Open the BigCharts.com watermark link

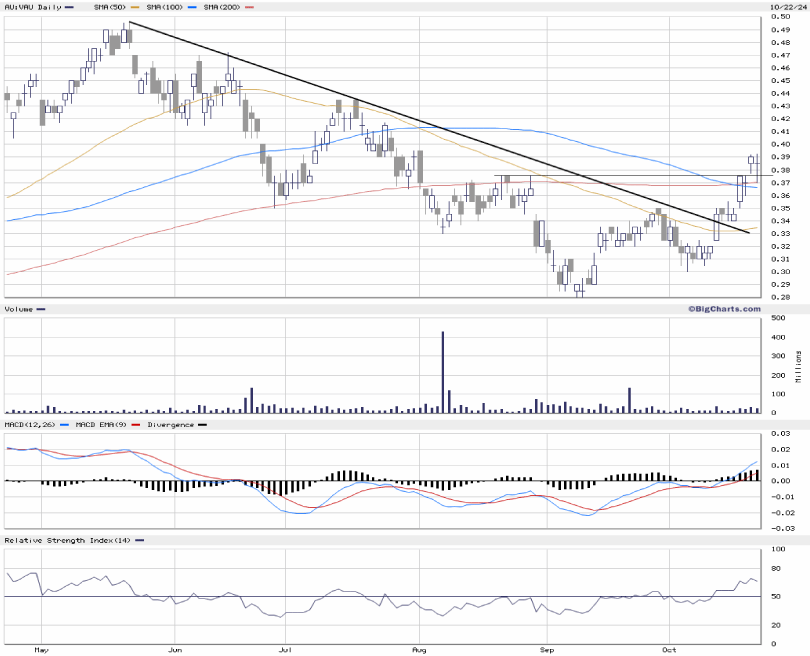[x=724, y=309]
